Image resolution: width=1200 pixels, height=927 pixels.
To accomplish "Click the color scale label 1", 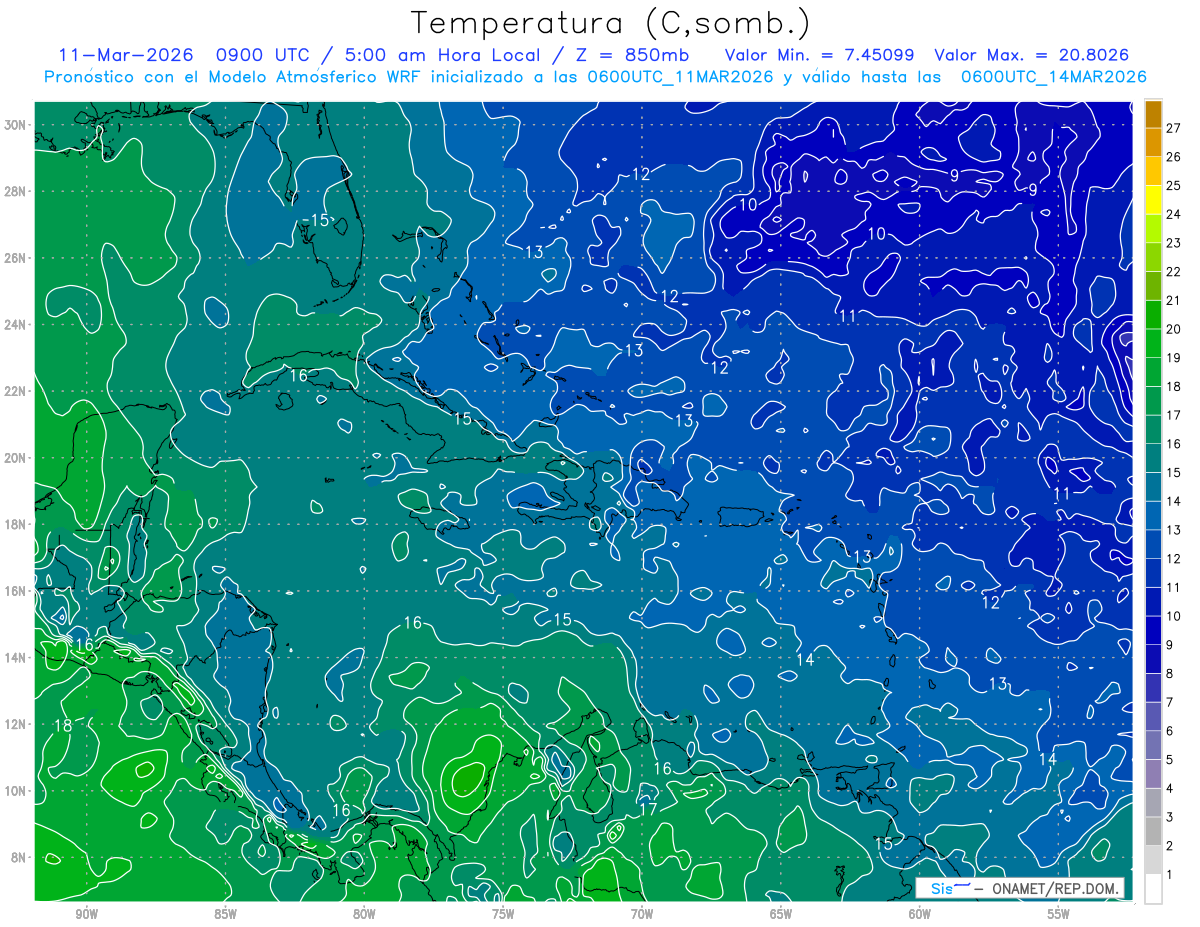I will pos(1170,875).
